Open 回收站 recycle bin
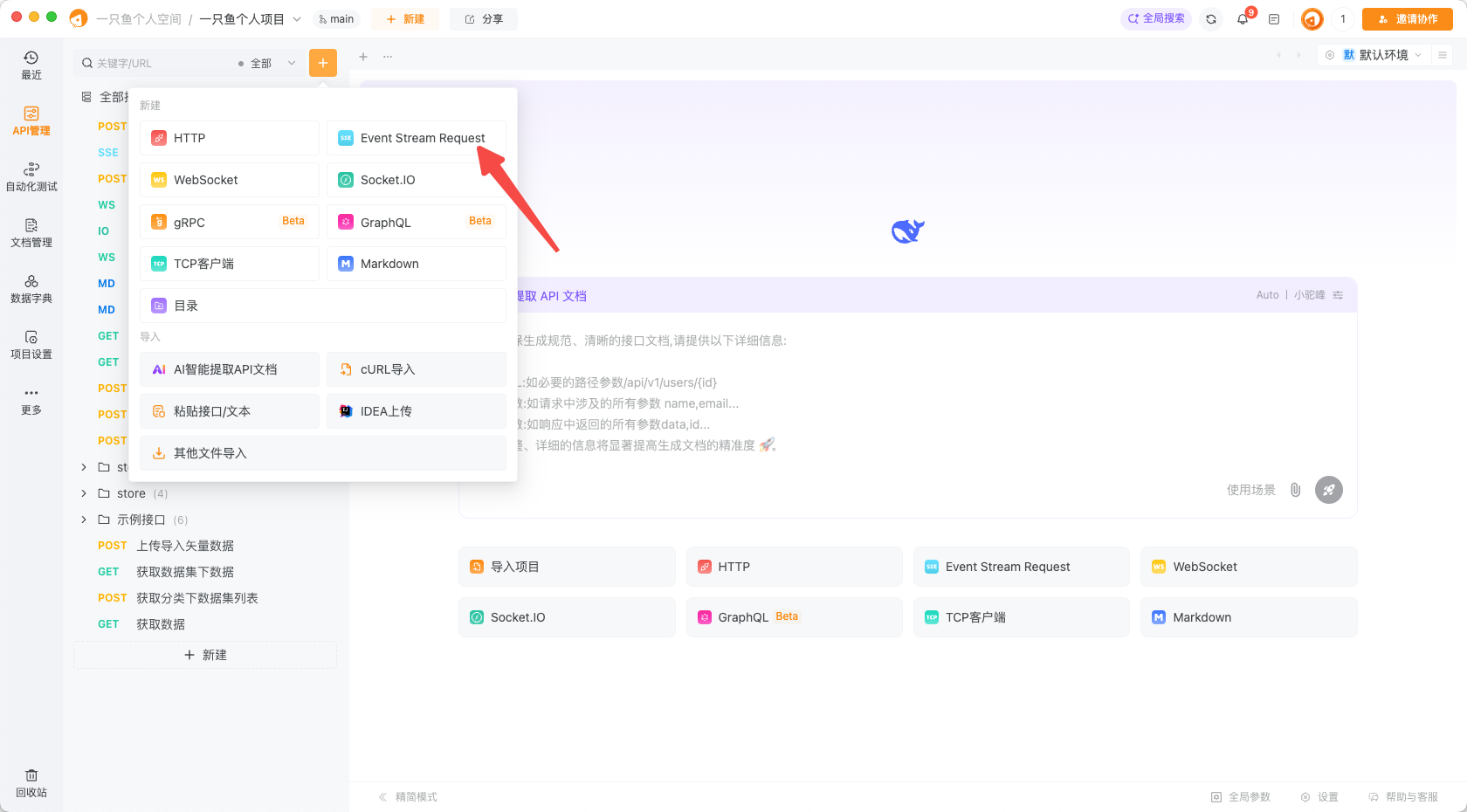1467x812 pixels. click(31, 783)
